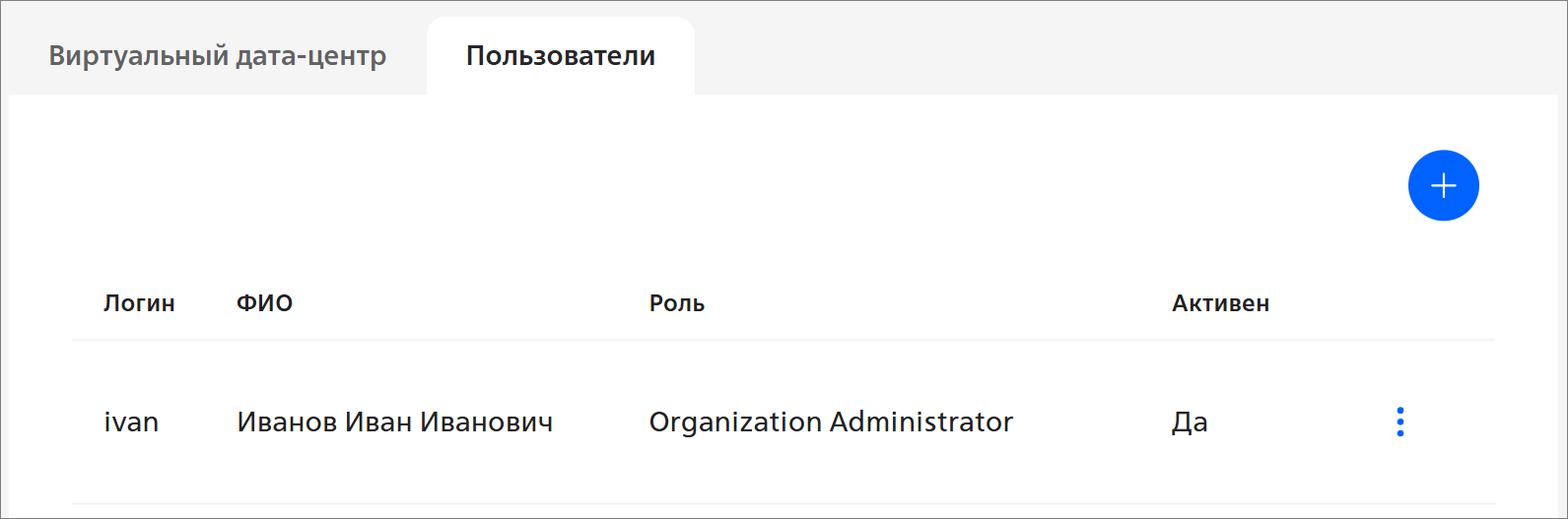This screenshot has width=1568, height=519.
Task: Click the blue plus button to add user
Action: click(x=1443, y=185)
